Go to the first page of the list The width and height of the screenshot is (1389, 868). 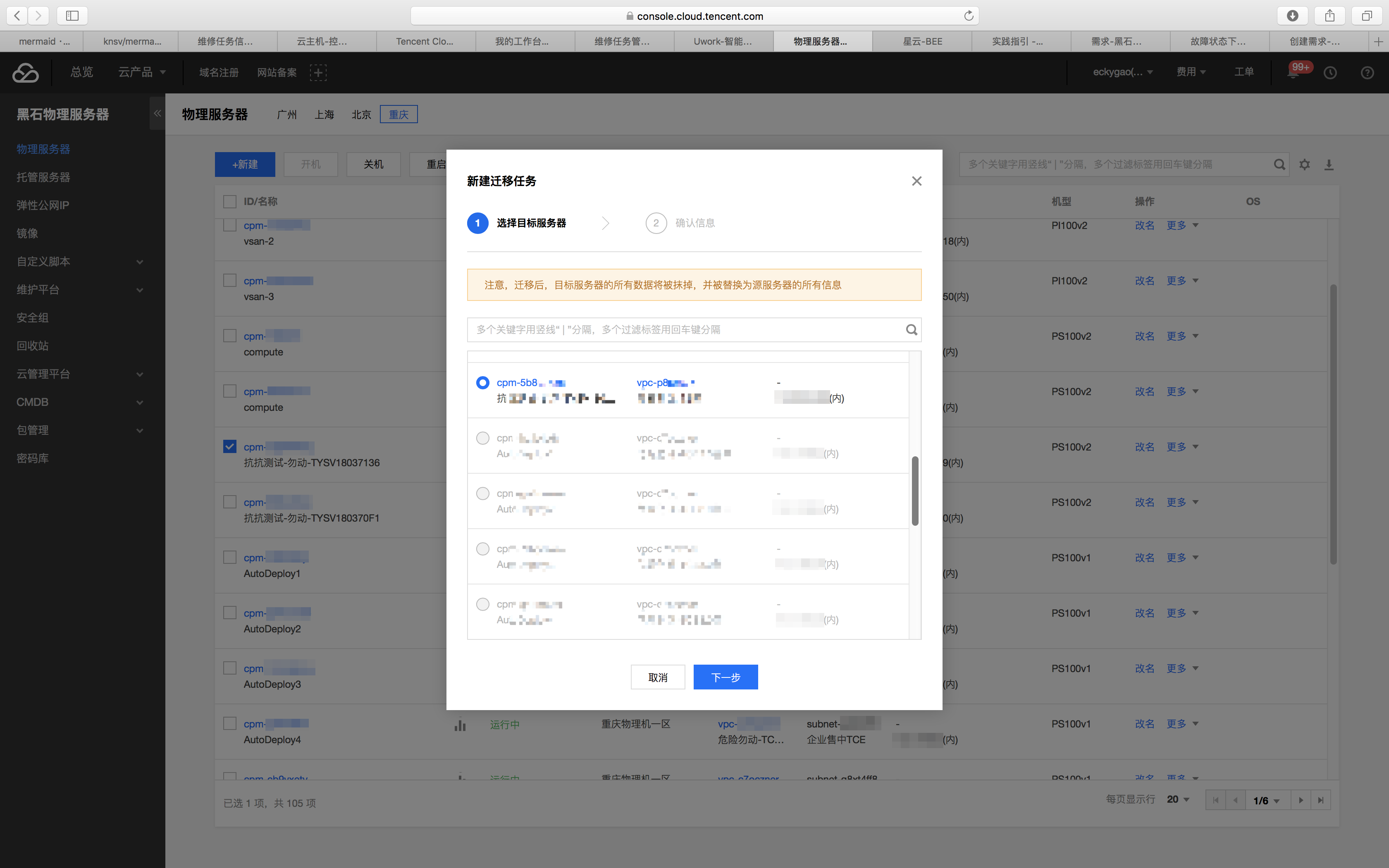point(1215,800)
